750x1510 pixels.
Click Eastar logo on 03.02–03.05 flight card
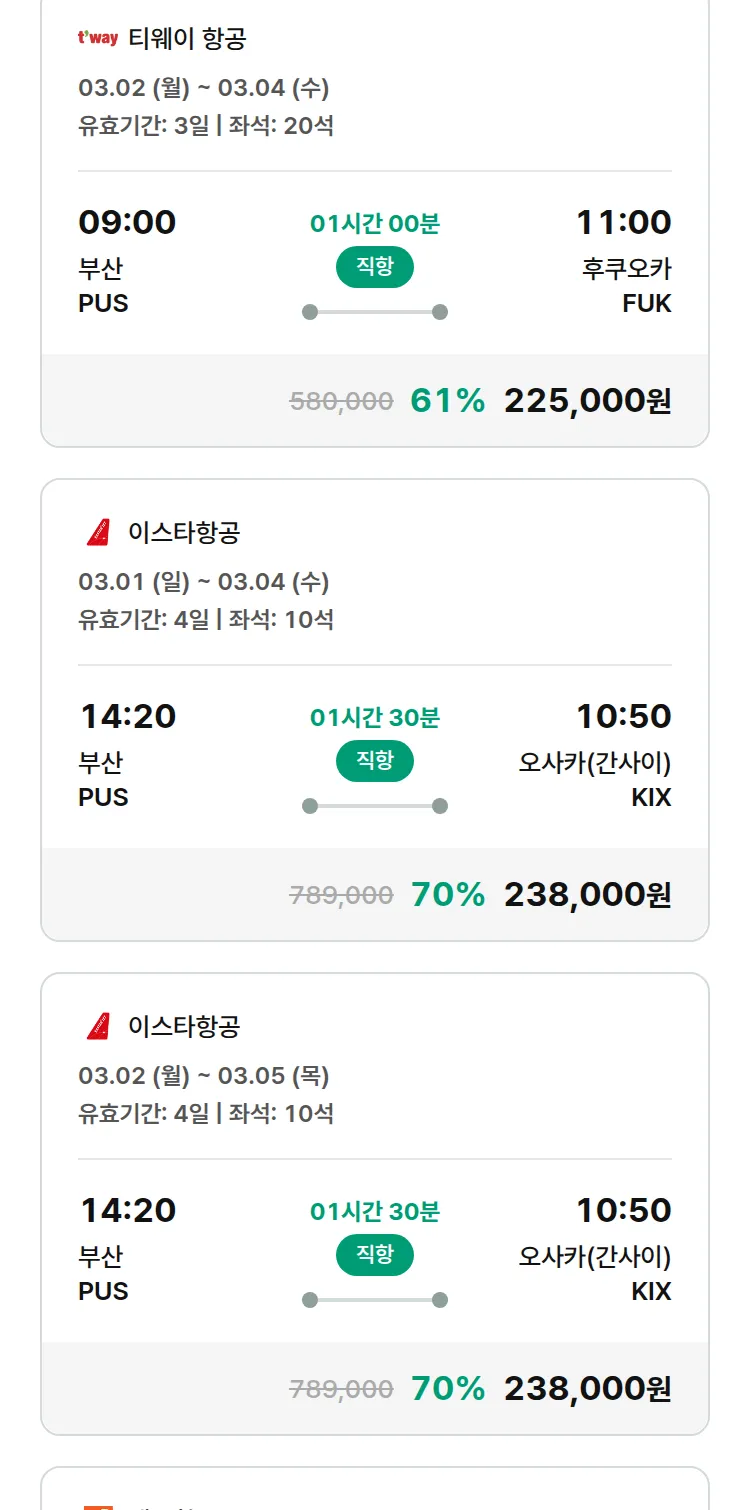[98, 1027]
